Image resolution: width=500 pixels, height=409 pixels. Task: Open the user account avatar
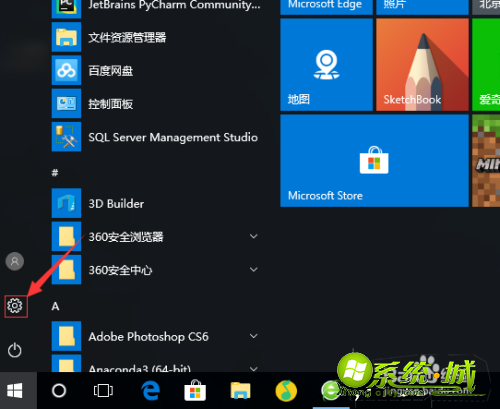click(x=15, y=261)
